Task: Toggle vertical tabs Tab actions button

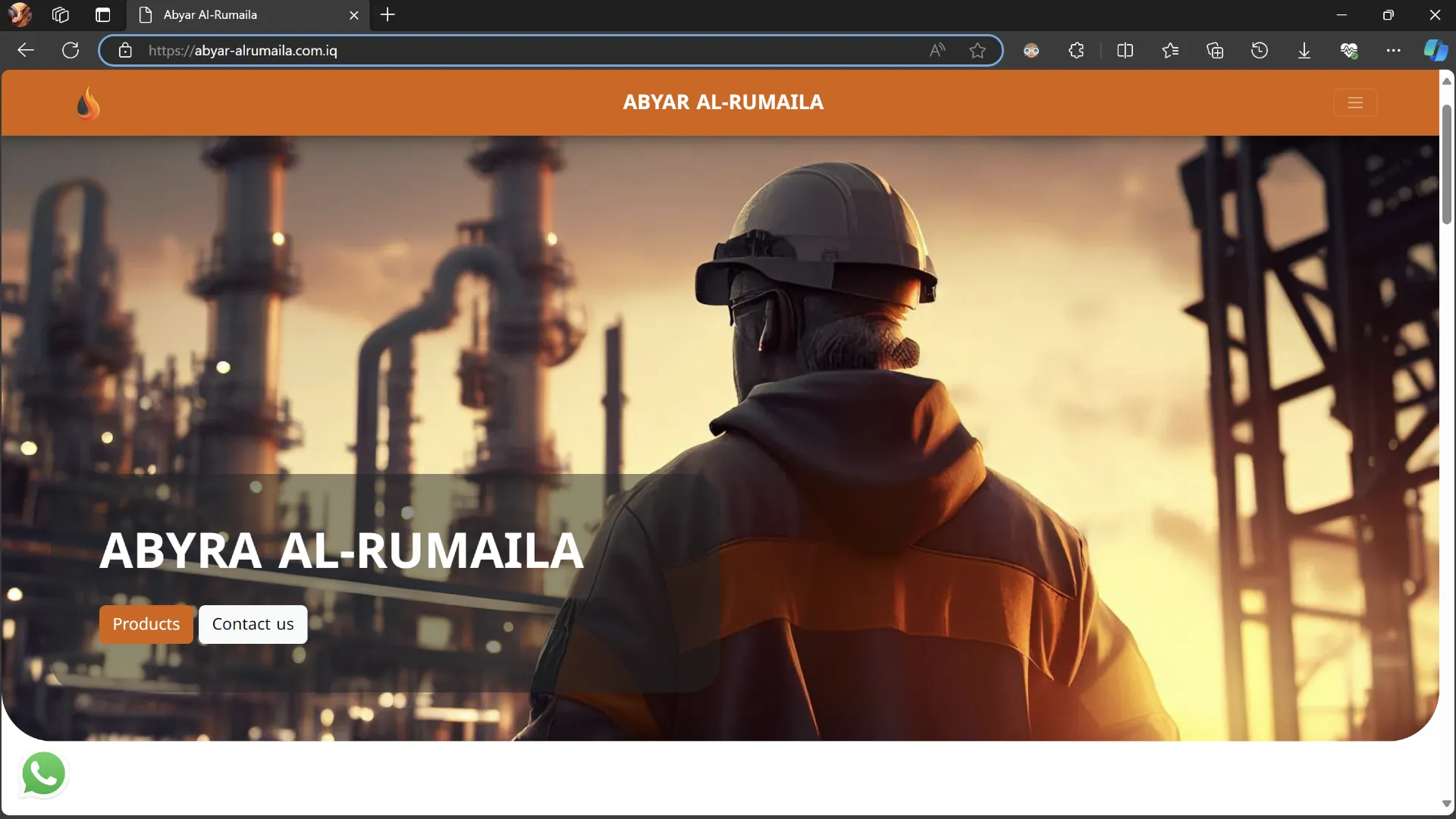Action: coord(103,14)
